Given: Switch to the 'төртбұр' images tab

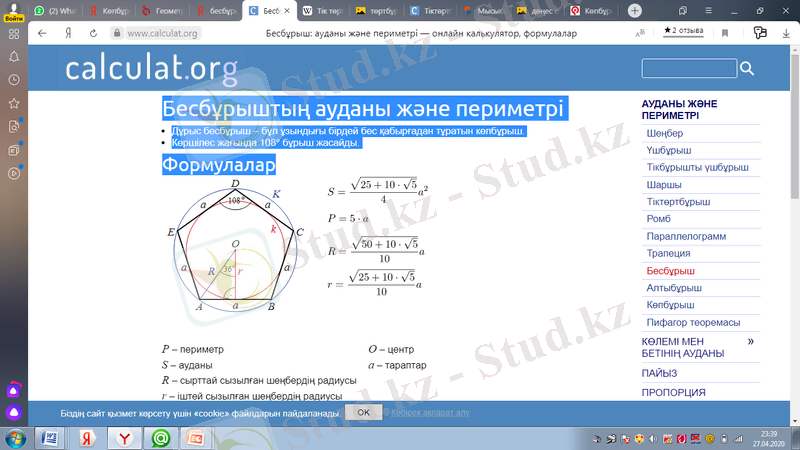Looking at the screenshot, I should coord(377,10).
